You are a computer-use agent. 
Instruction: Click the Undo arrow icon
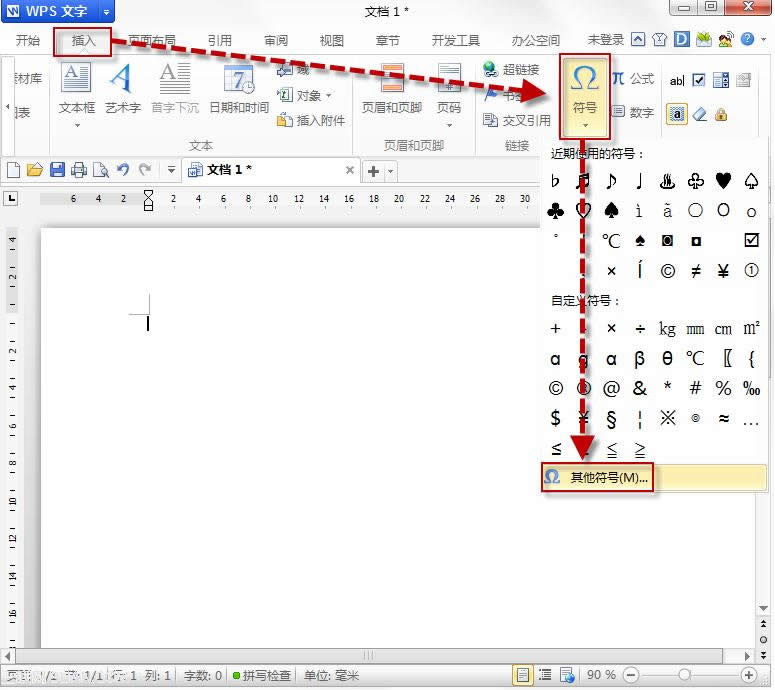coord(123,170)
